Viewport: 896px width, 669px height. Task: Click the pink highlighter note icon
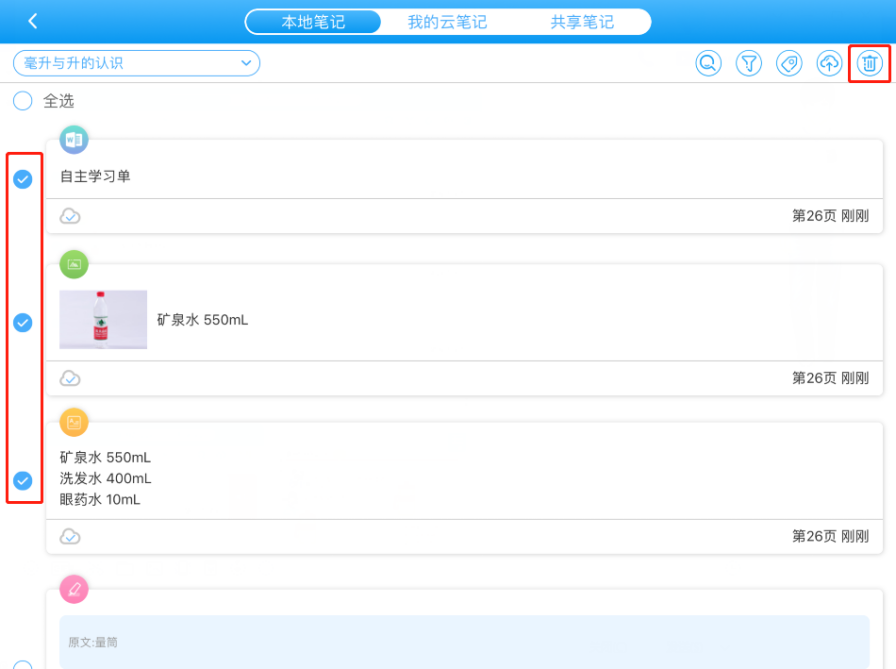point(74,589)
